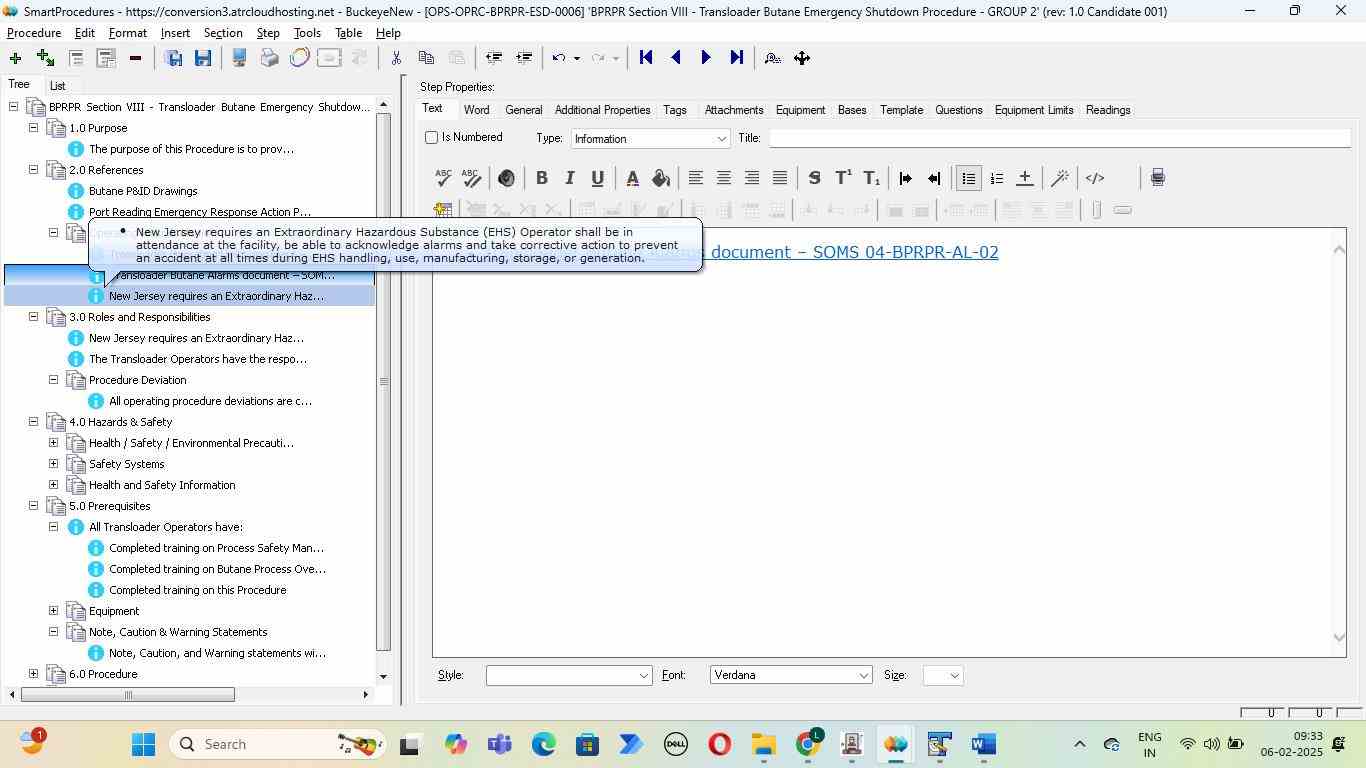Viewport: 1366px width, 768px height.
Task: Click printer icon in editor toolbar
Action: point(1157,178)
